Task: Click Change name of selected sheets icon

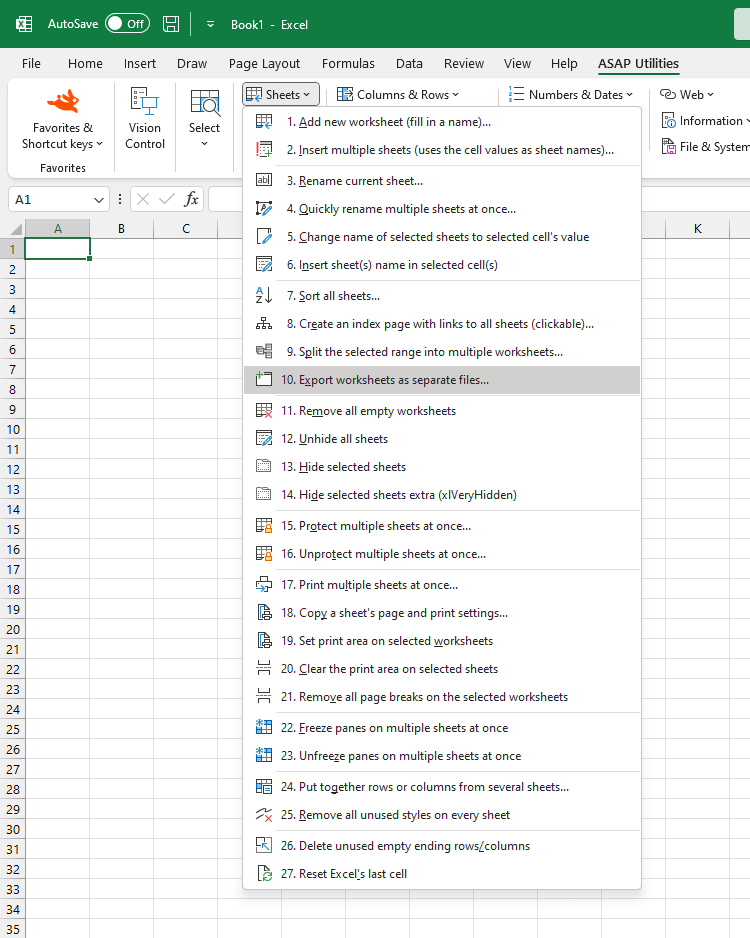Action: pyautogui.click(x=264, y=237)
